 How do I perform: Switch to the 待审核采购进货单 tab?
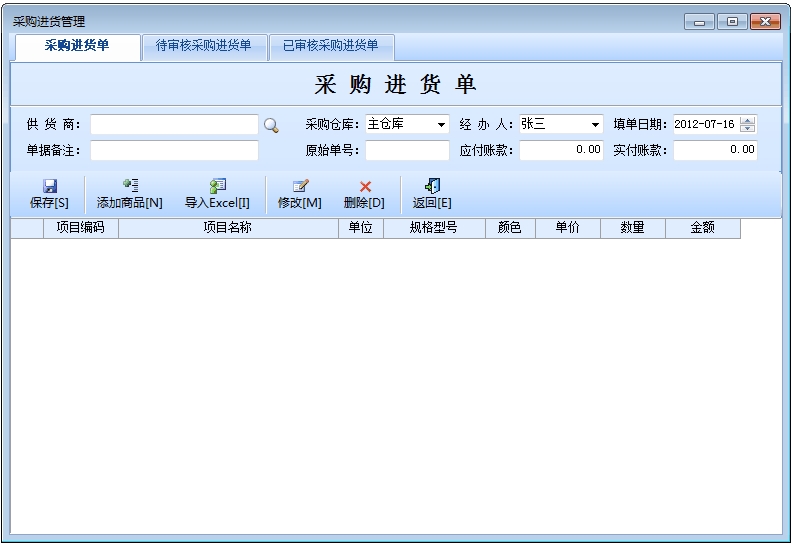pos(204,46)
